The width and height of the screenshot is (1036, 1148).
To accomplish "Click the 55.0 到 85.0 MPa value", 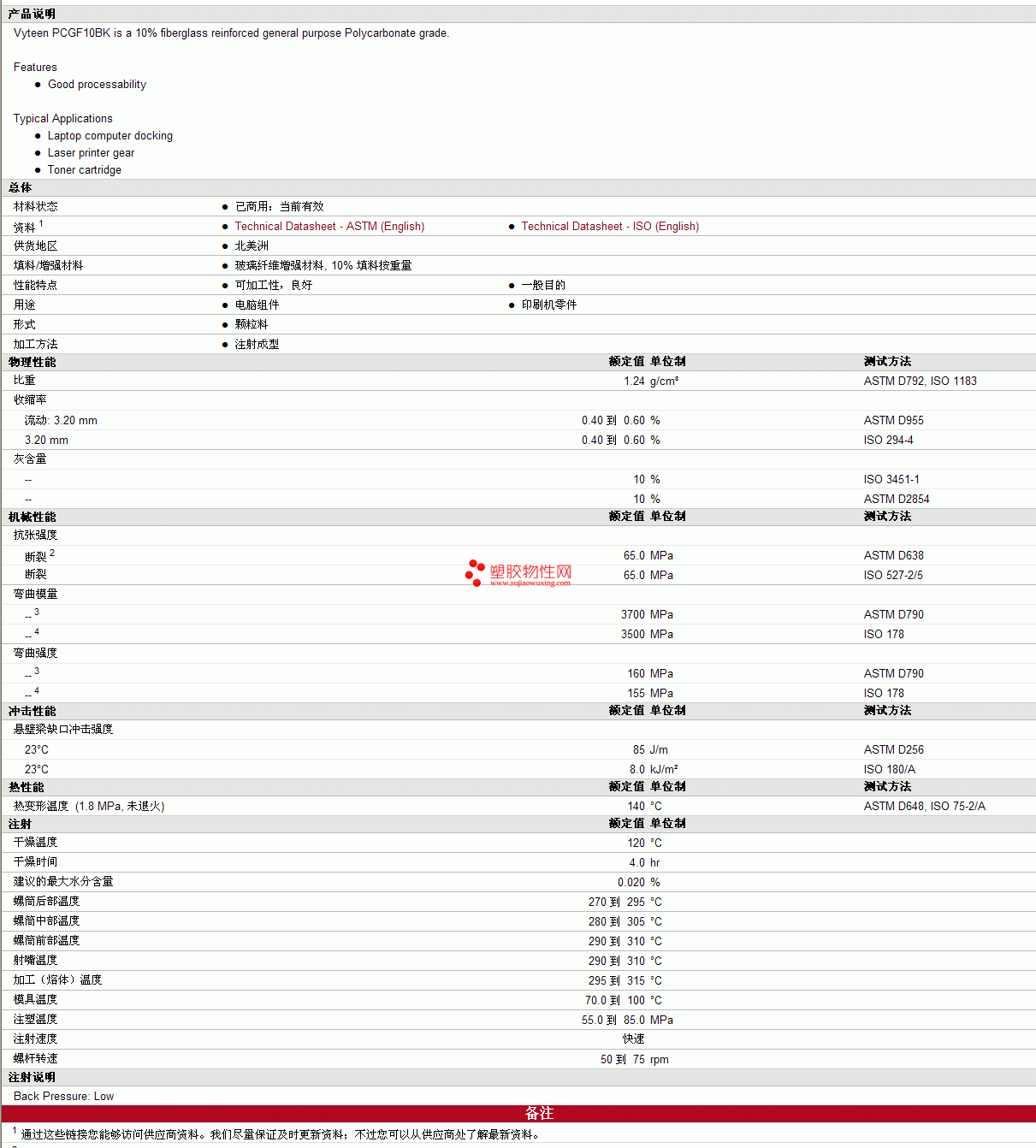I will click(628, 1021).
